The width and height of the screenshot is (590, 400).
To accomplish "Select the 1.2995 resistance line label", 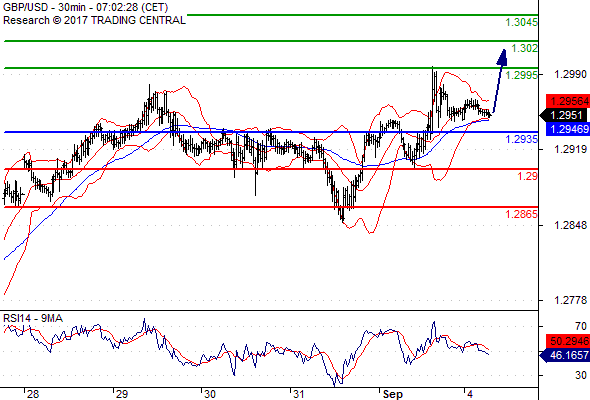I will (522, 75).
